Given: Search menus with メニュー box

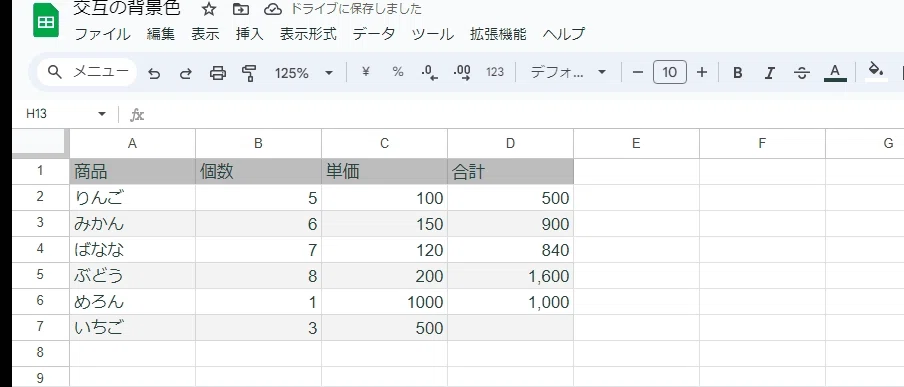Looking at the screenshot, I should tap(86, 73).
